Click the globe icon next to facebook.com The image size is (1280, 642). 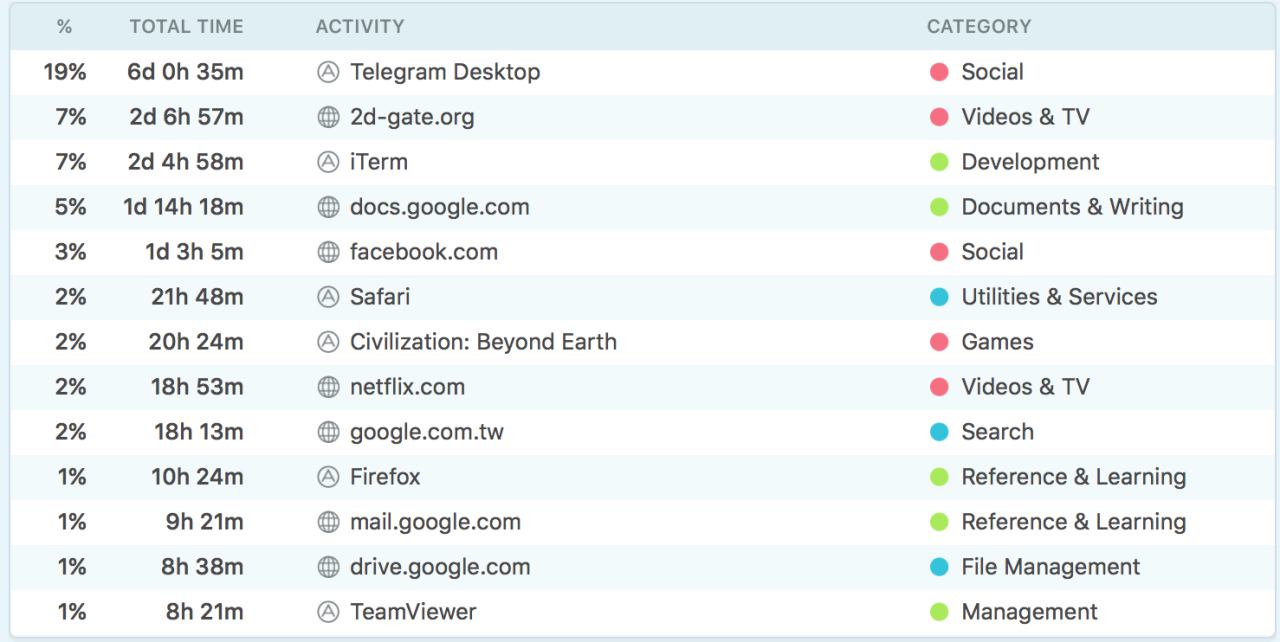[328, 252]
